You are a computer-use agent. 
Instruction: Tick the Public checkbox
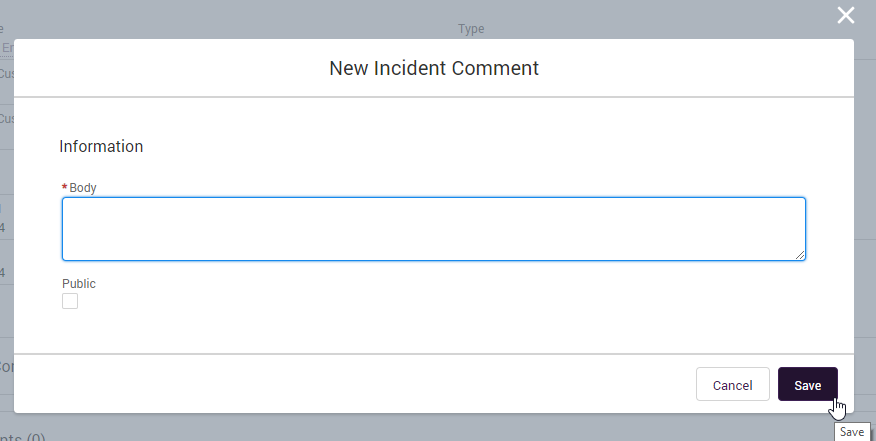[x=70, y=301]
